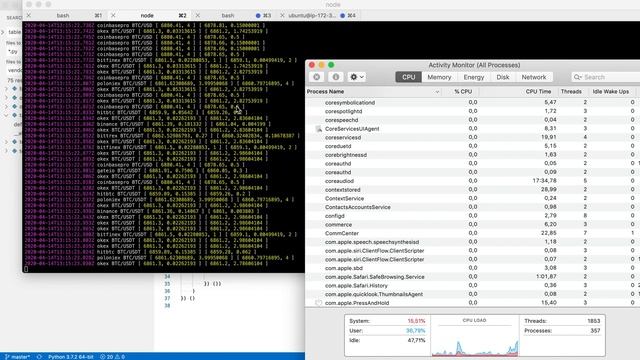Switch to the first bash terminal tab

63,16
